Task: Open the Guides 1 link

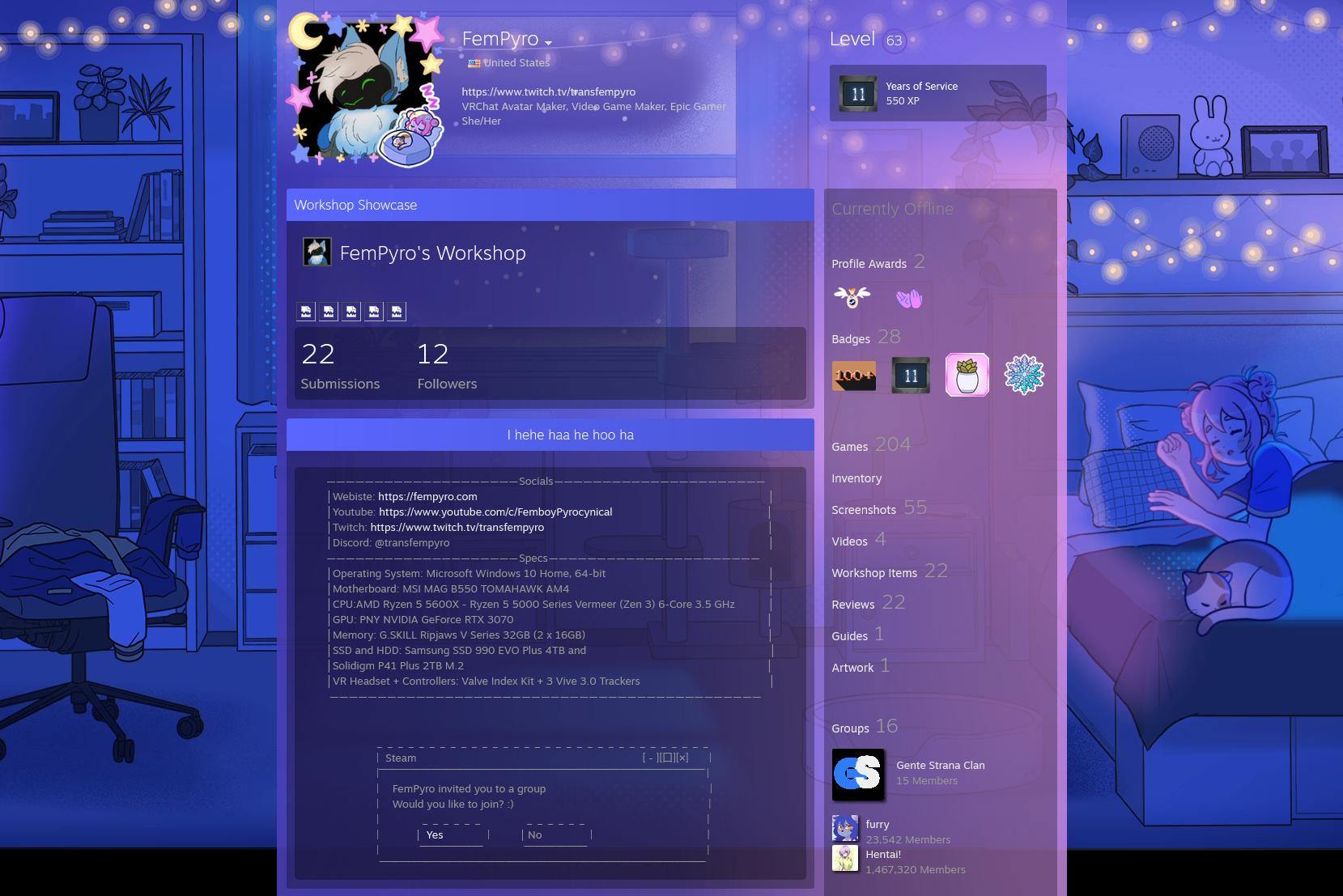Action: (858, 635)
